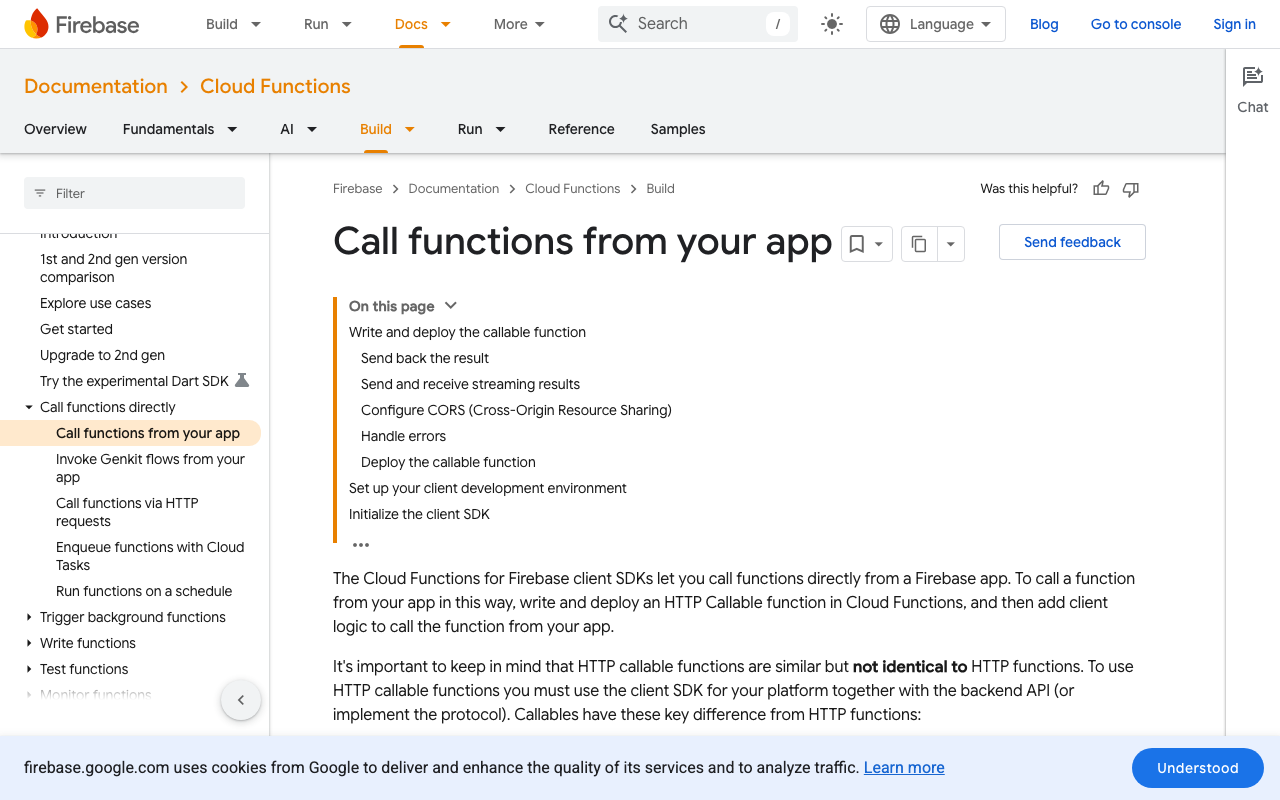Screen dimensions: 1280x800
Task: Click the Documentation header breadcrumb
Action: [x=96, y=86]
